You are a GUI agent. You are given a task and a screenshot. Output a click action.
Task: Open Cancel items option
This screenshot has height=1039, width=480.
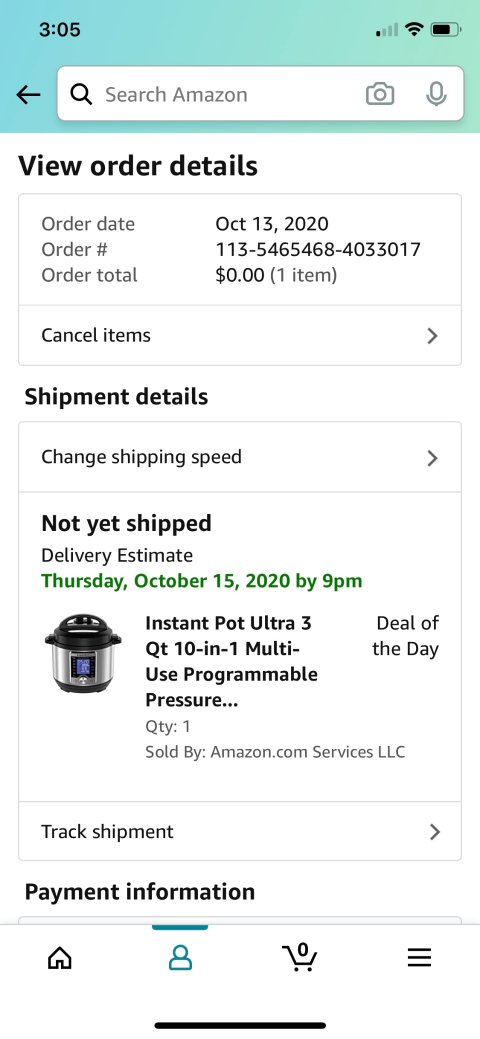click(240, 335)
